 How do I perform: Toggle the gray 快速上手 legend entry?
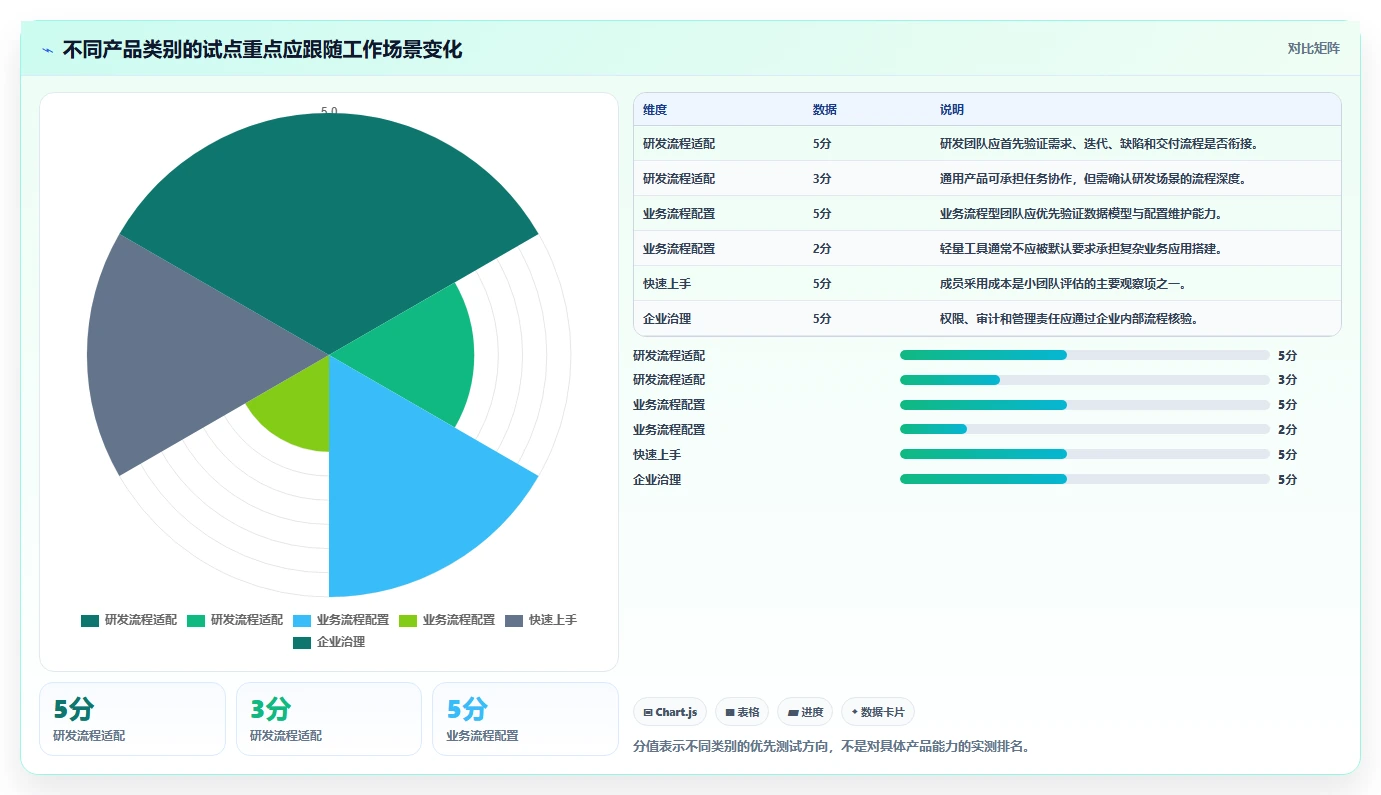tap(541, 620)
